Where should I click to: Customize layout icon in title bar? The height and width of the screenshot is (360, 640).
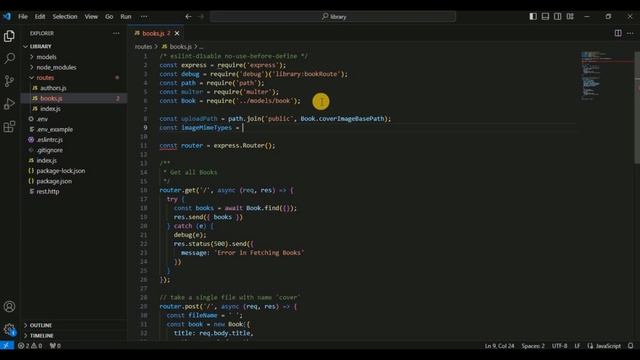[570, 16]
